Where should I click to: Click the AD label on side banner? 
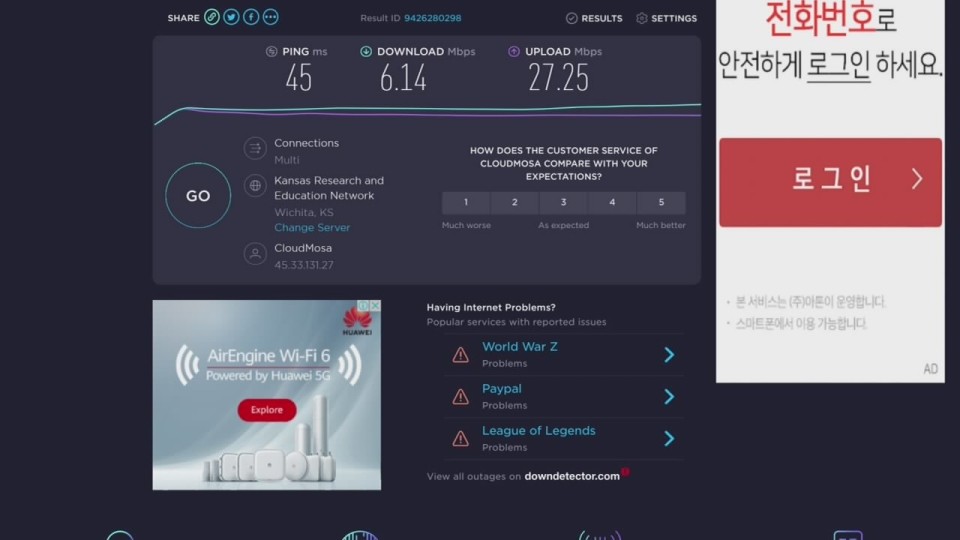pos(931,369)
